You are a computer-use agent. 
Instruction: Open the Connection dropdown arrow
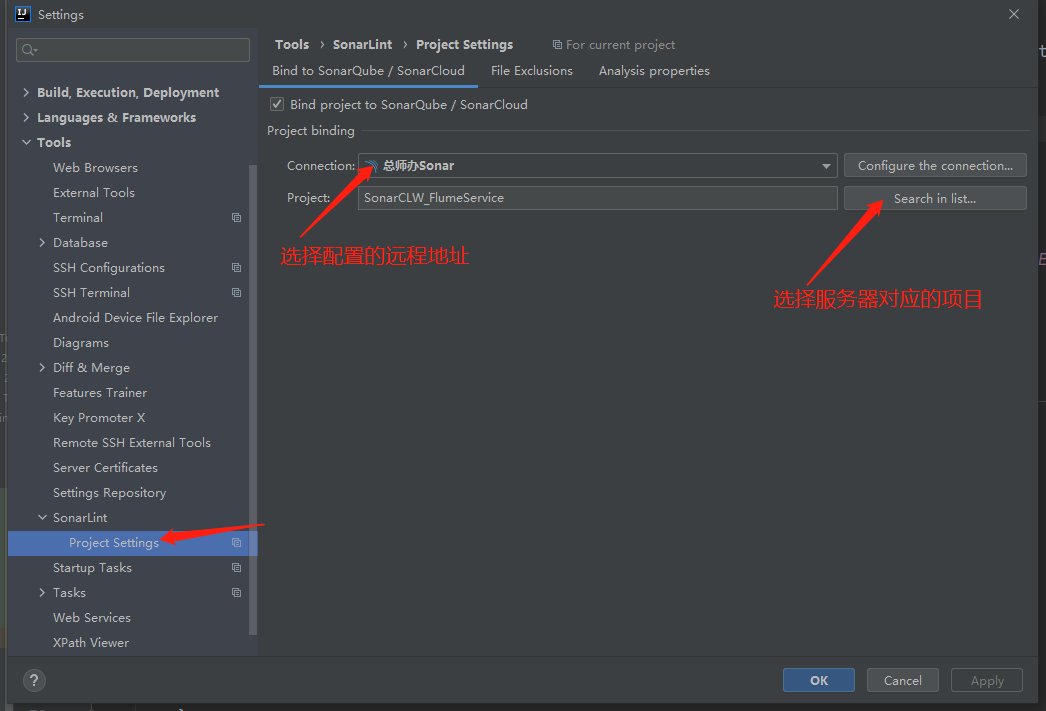click(x=826, y=165)
